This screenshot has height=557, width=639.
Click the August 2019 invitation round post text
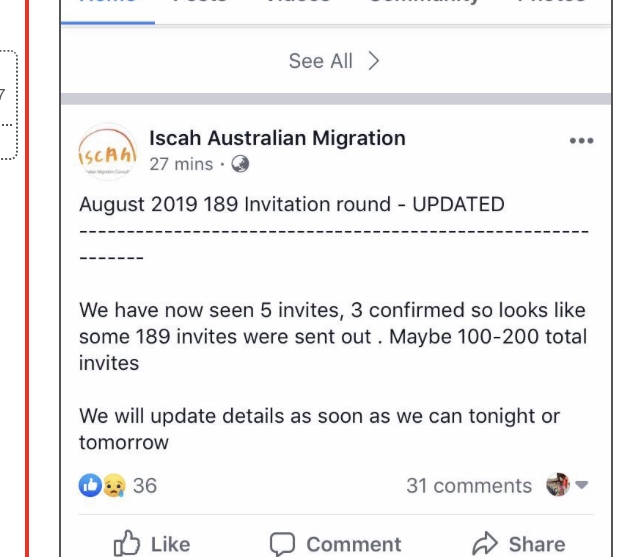click(x=291, y=205)
